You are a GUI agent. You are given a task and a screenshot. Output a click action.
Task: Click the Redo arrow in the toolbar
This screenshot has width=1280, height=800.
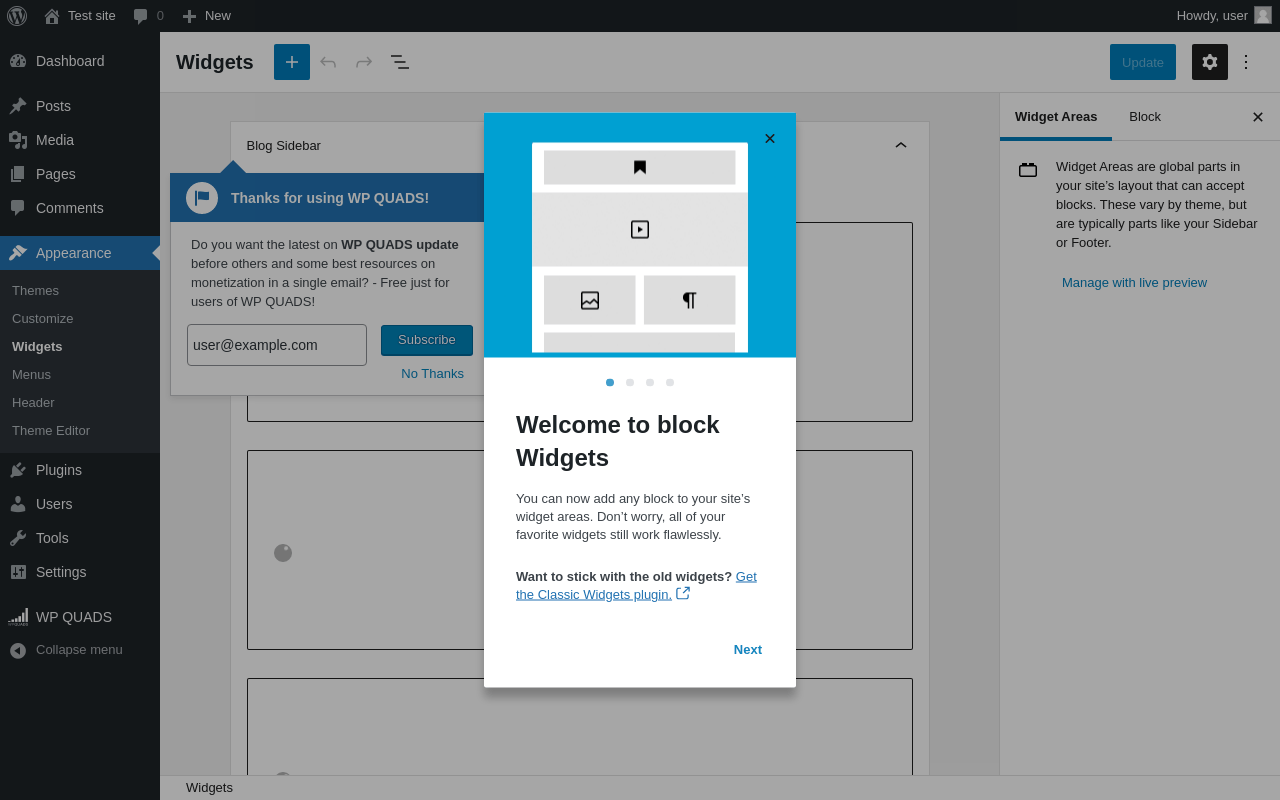[364, 62]
